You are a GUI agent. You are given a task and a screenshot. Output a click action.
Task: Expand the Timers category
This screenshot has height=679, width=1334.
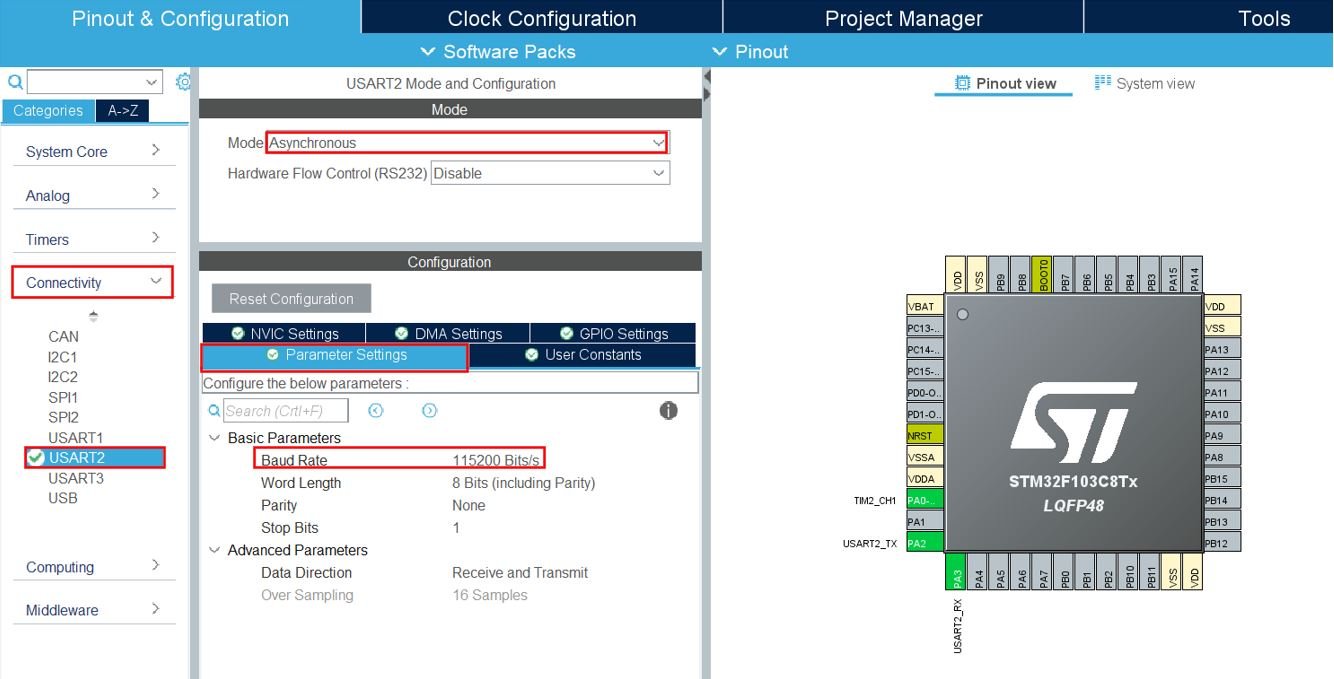click(94, 239)
